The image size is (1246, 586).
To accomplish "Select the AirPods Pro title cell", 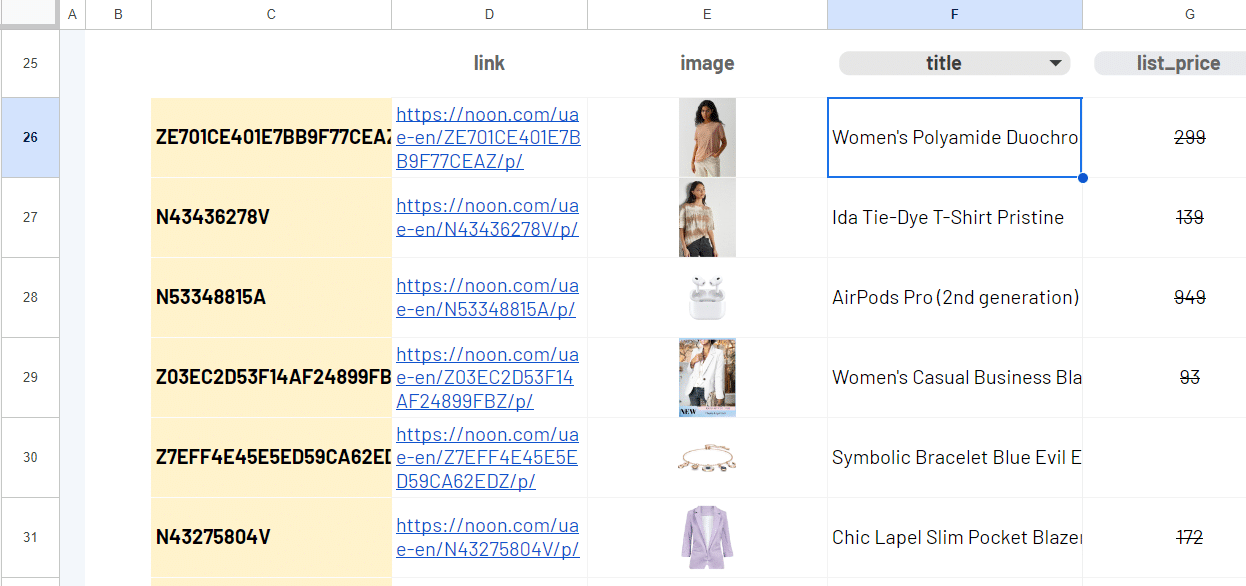I will (x=954, y=298).
